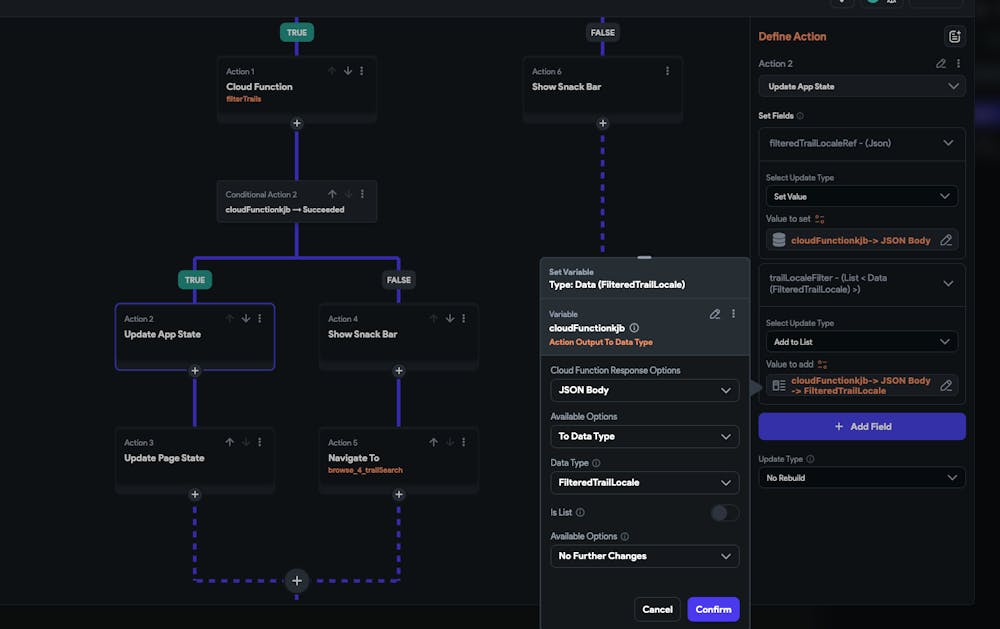The image size is (1000, 629).
Task: Move Action 2 Update App State down
Action: point(246,318)
